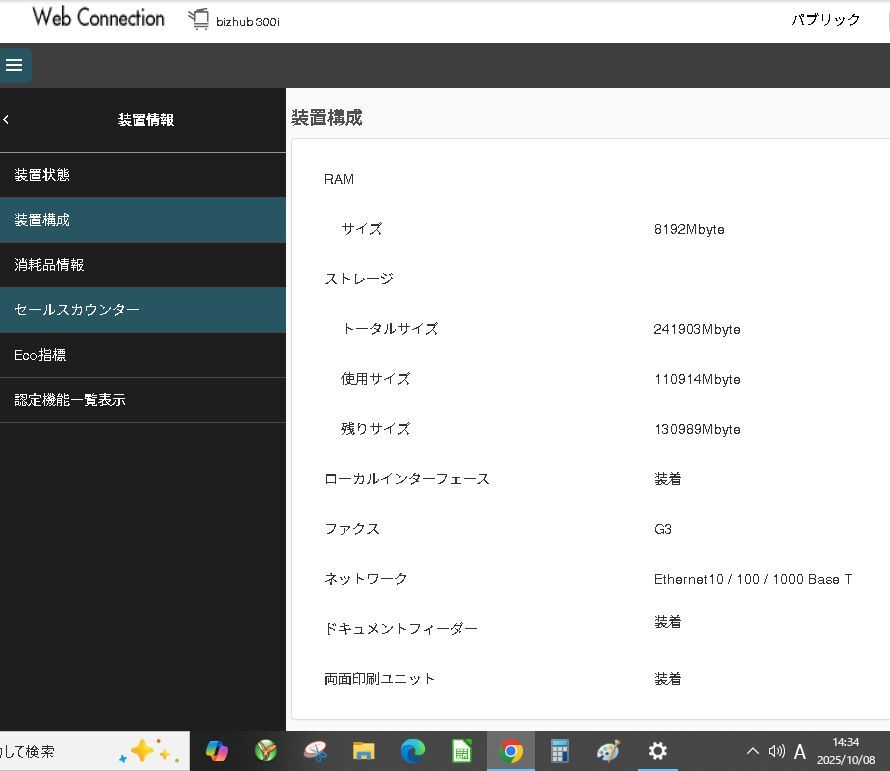Open Microsoft Edge from the taskbar

click(x=412, y=750)
